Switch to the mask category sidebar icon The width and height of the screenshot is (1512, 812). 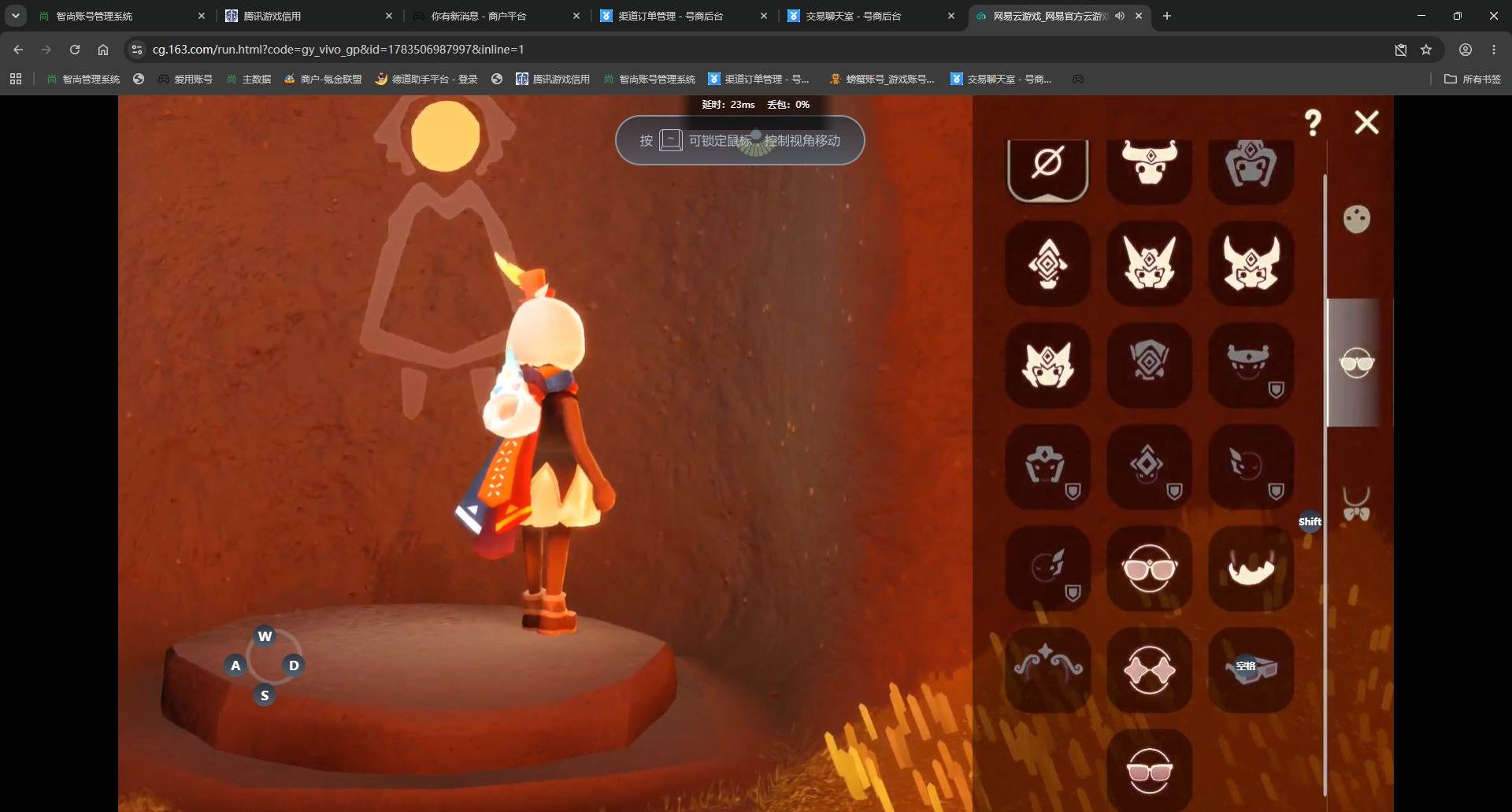click(1356, 219)
